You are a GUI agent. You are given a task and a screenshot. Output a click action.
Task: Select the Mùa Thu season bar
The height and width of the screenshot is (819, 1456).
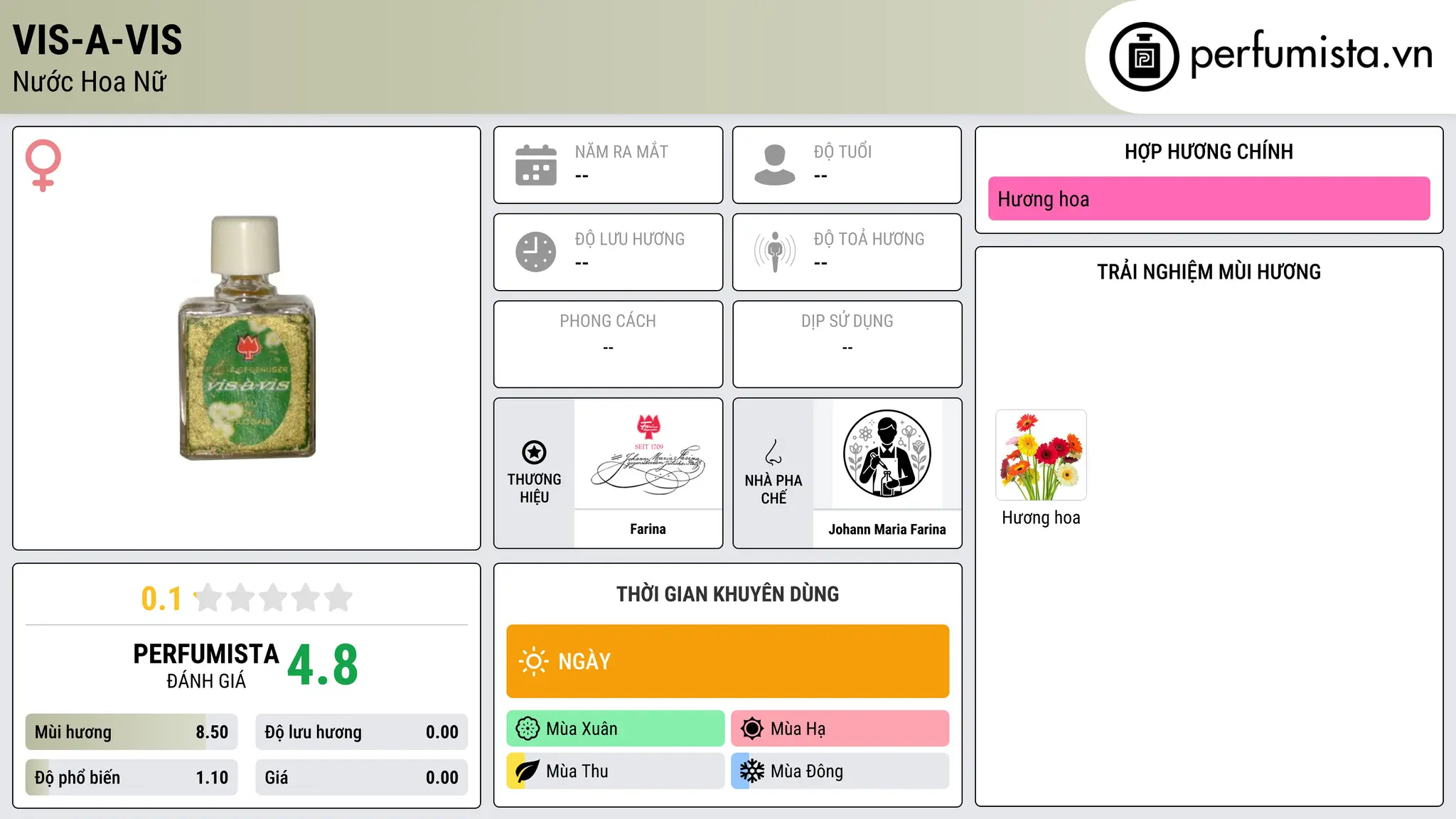click(x=616, y=771)
